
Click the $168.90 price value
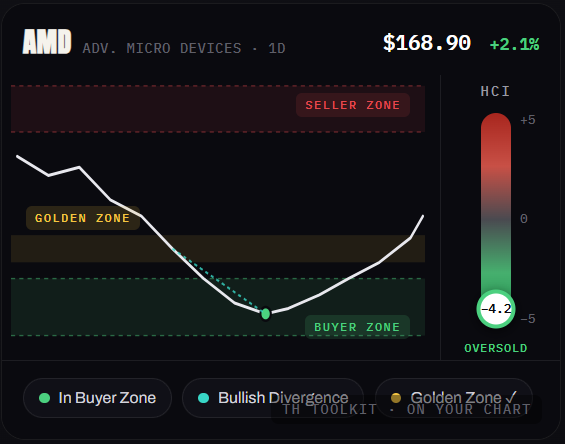pyautogui.click(x=427, y=43)
